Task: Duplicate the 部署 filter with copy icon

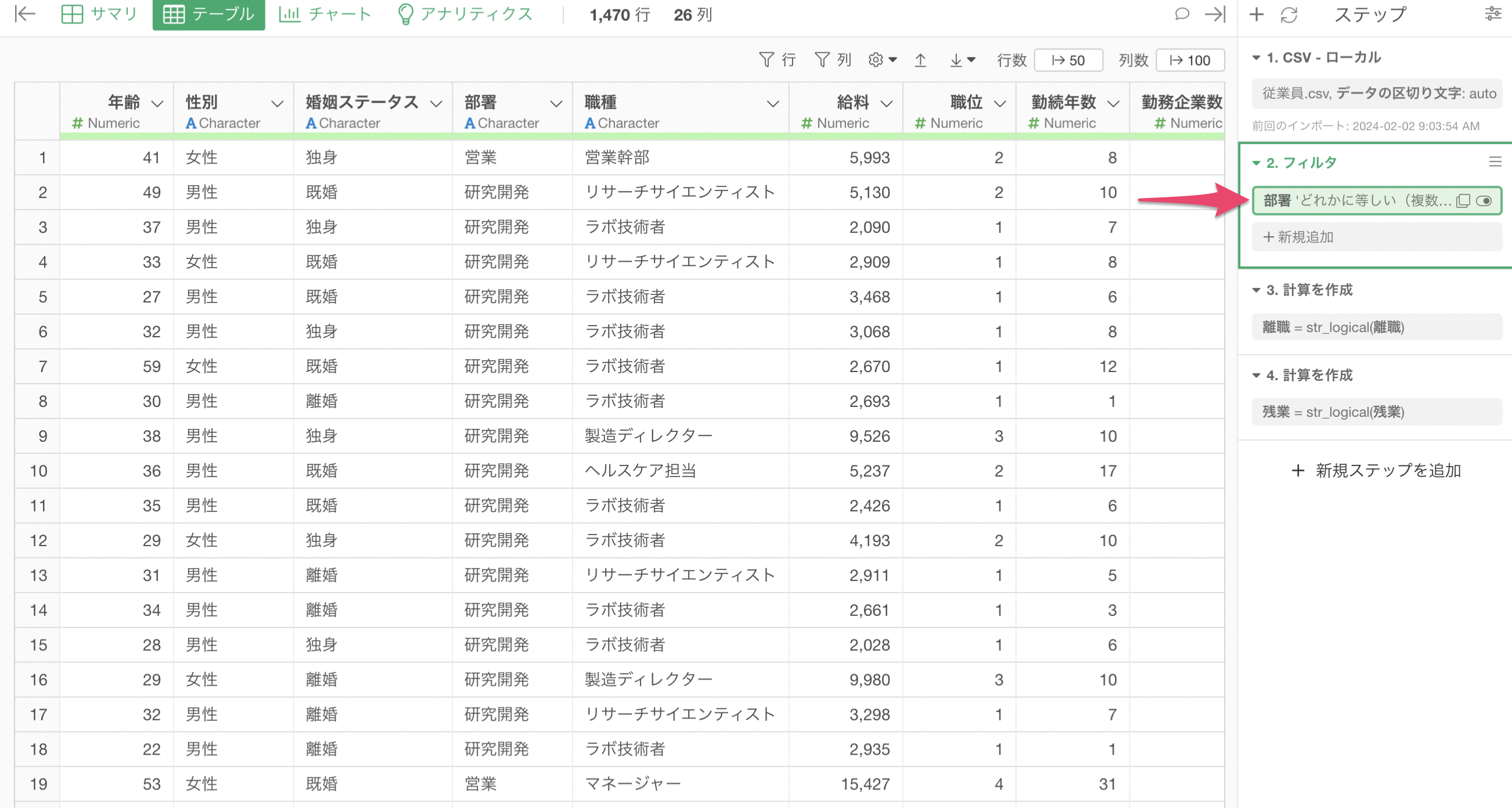Action: click(x=1463, y=201)
